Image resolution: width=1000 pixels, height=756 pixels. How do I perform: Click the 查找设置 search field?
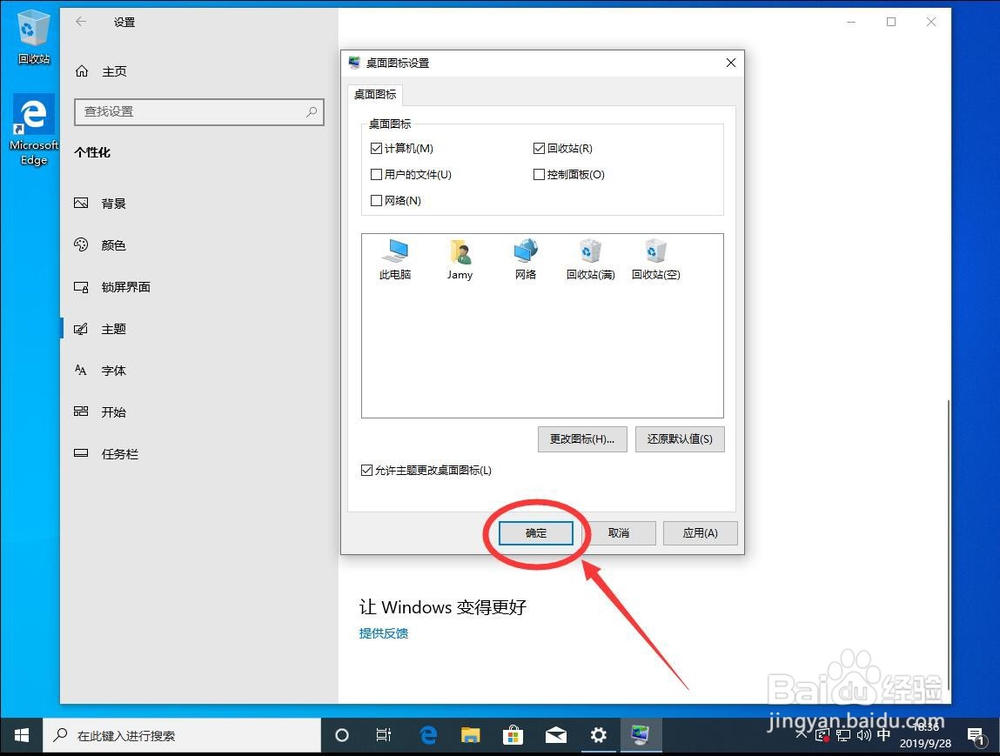point(199,112)
